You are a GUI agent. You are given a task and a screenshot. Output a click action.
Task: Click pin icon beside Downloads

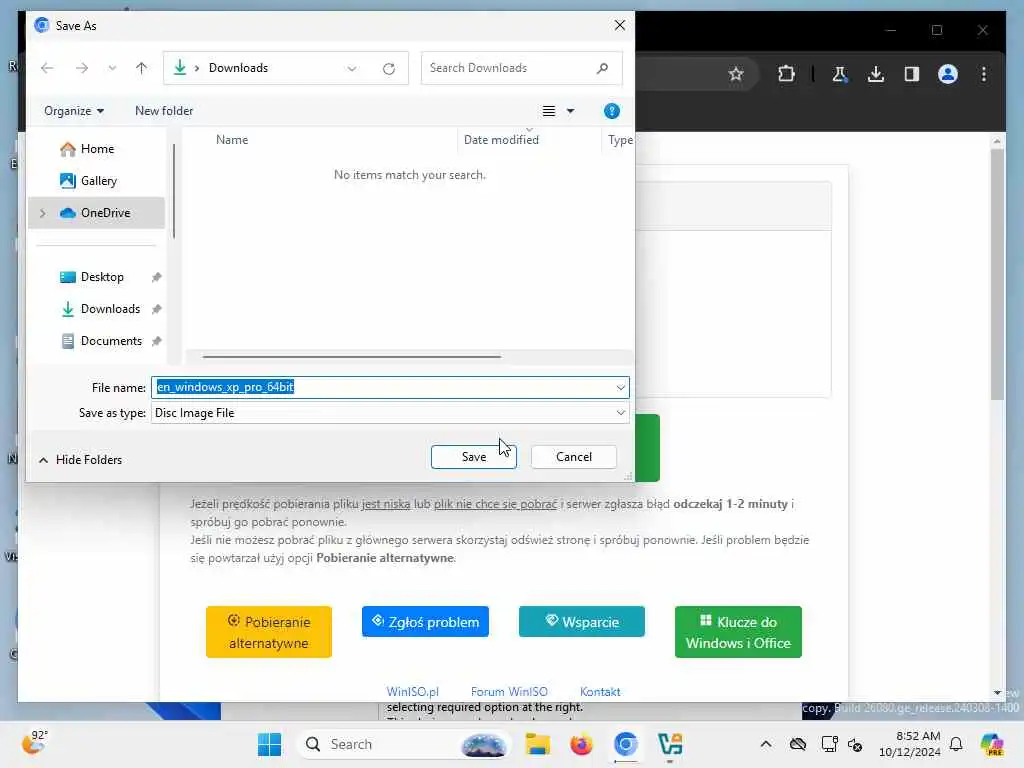click(x=156, y=309)
